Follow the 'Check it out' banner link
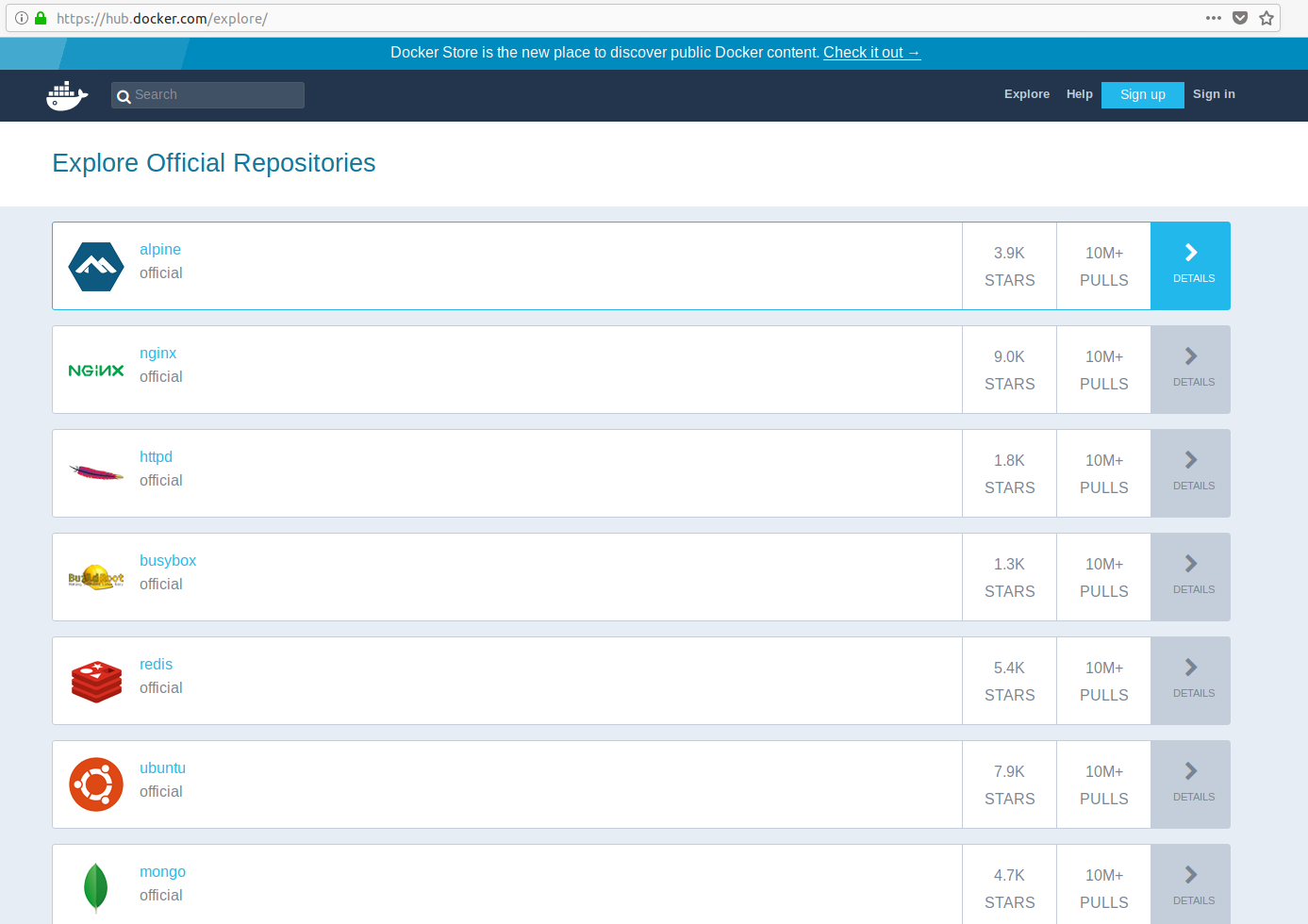Image resolution: width=1308 pixels, height=924 pixels. point(871,53)
